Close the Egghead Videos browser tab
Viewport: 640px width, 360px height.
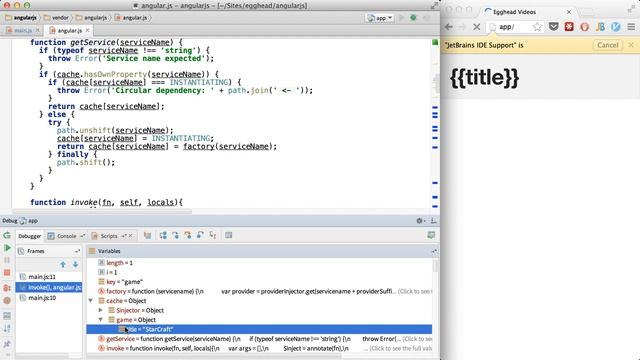click(x=569, y=12)
